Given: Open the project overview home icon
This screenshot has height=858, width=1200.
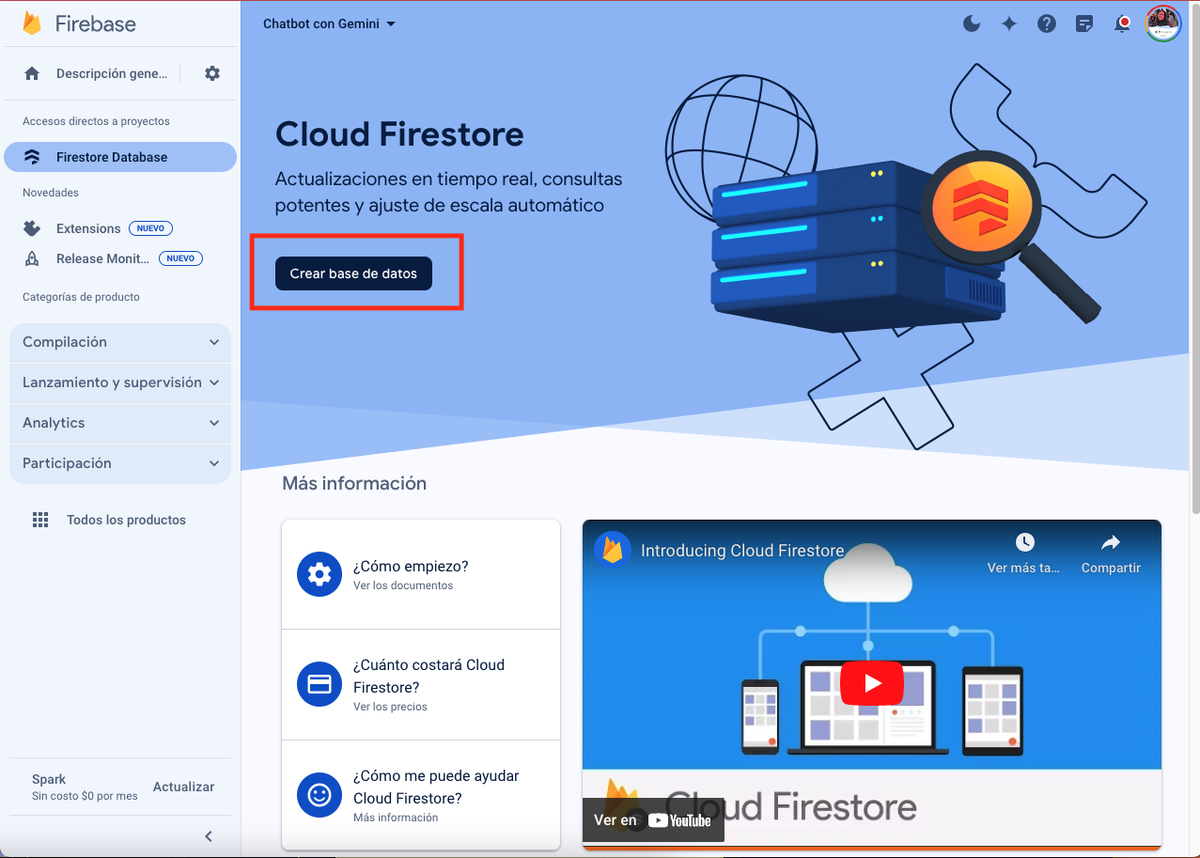Looking at the screenshot, I should coord(32,73).
